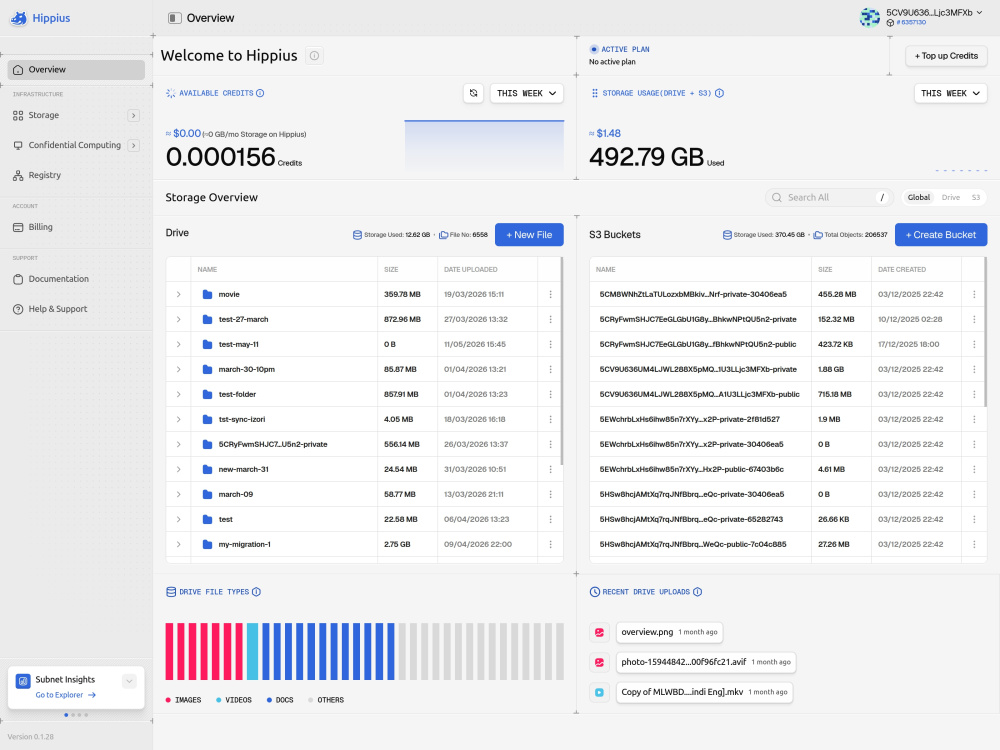Expand the account dropdown chevron
The image size is (1000, 750).
[980, 12]
